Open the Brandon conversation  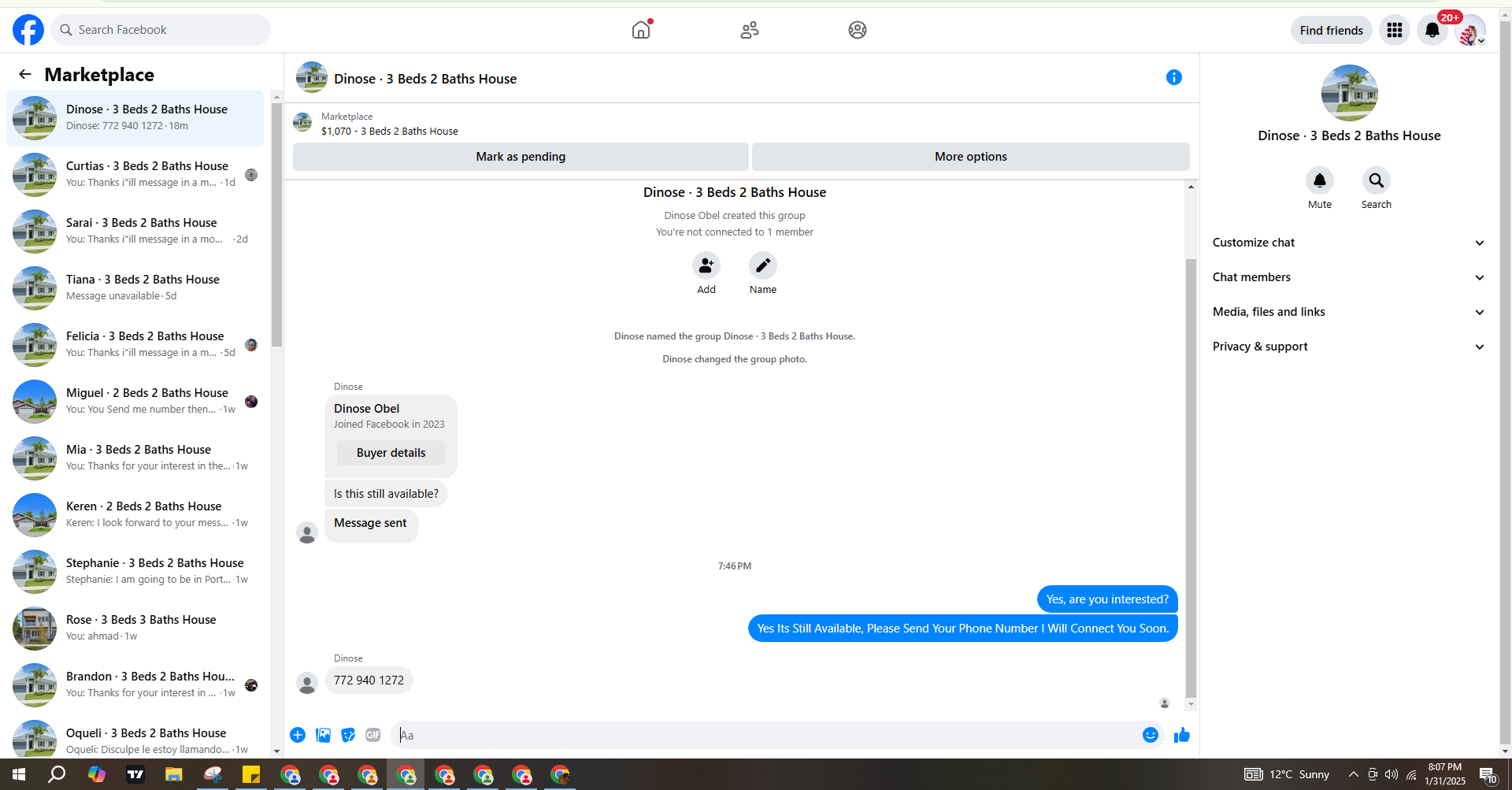[135, 685]
